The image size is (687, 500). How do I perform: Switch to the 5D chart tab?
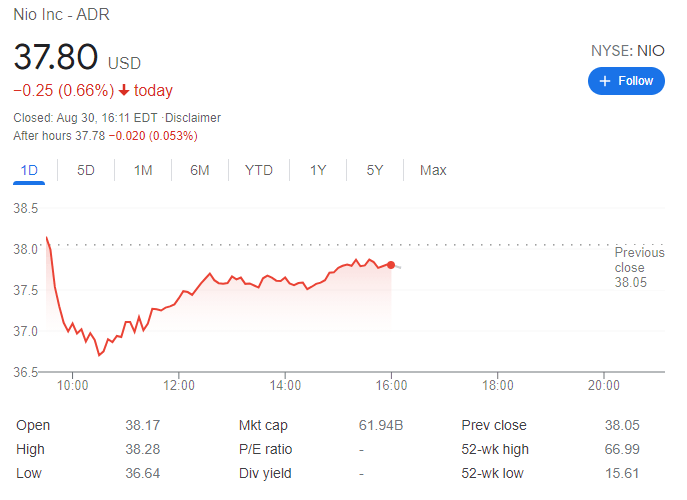tap(86, 170)
